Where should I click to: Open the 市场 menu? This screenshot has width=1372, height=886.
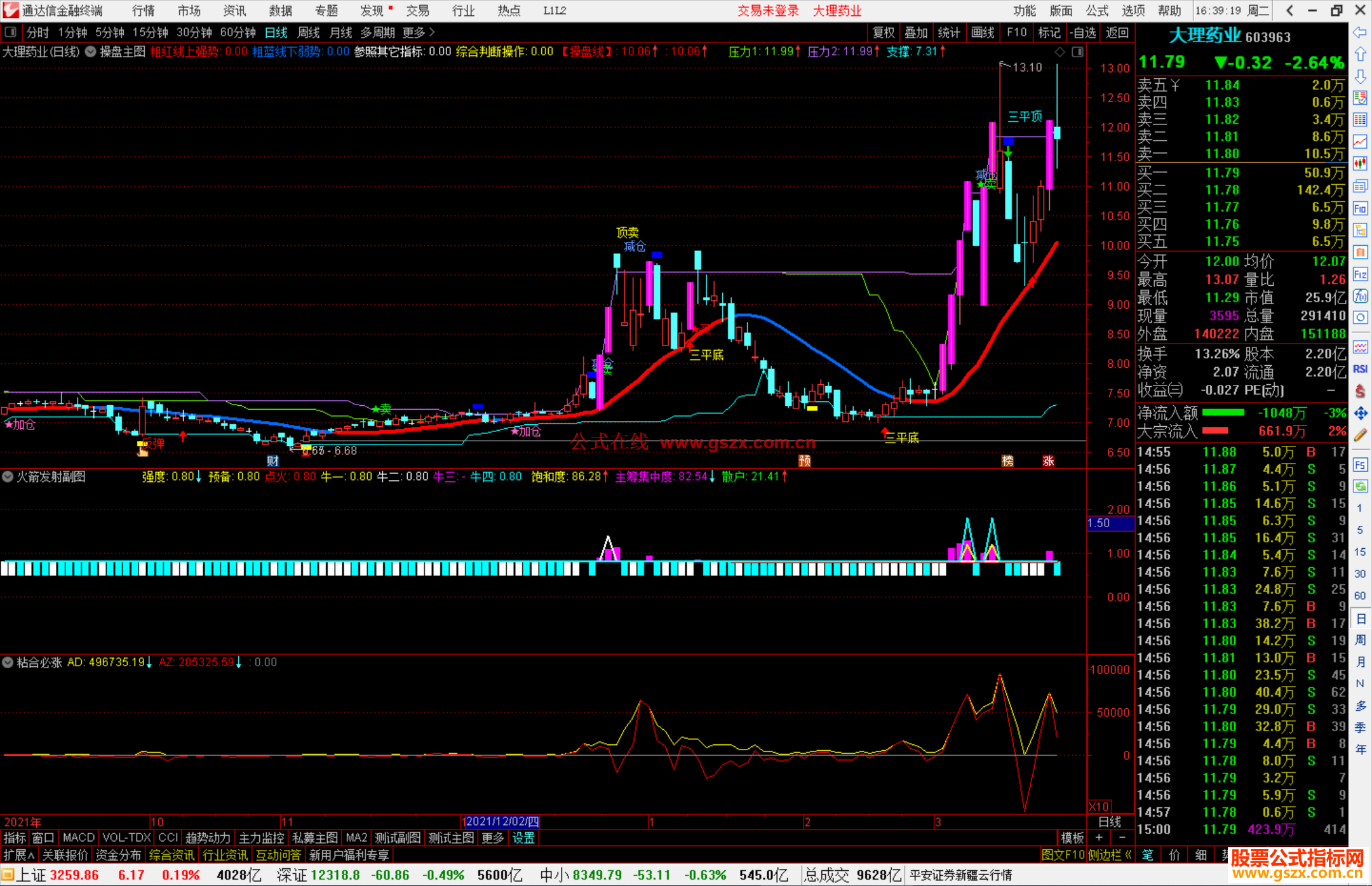[189, 11]
